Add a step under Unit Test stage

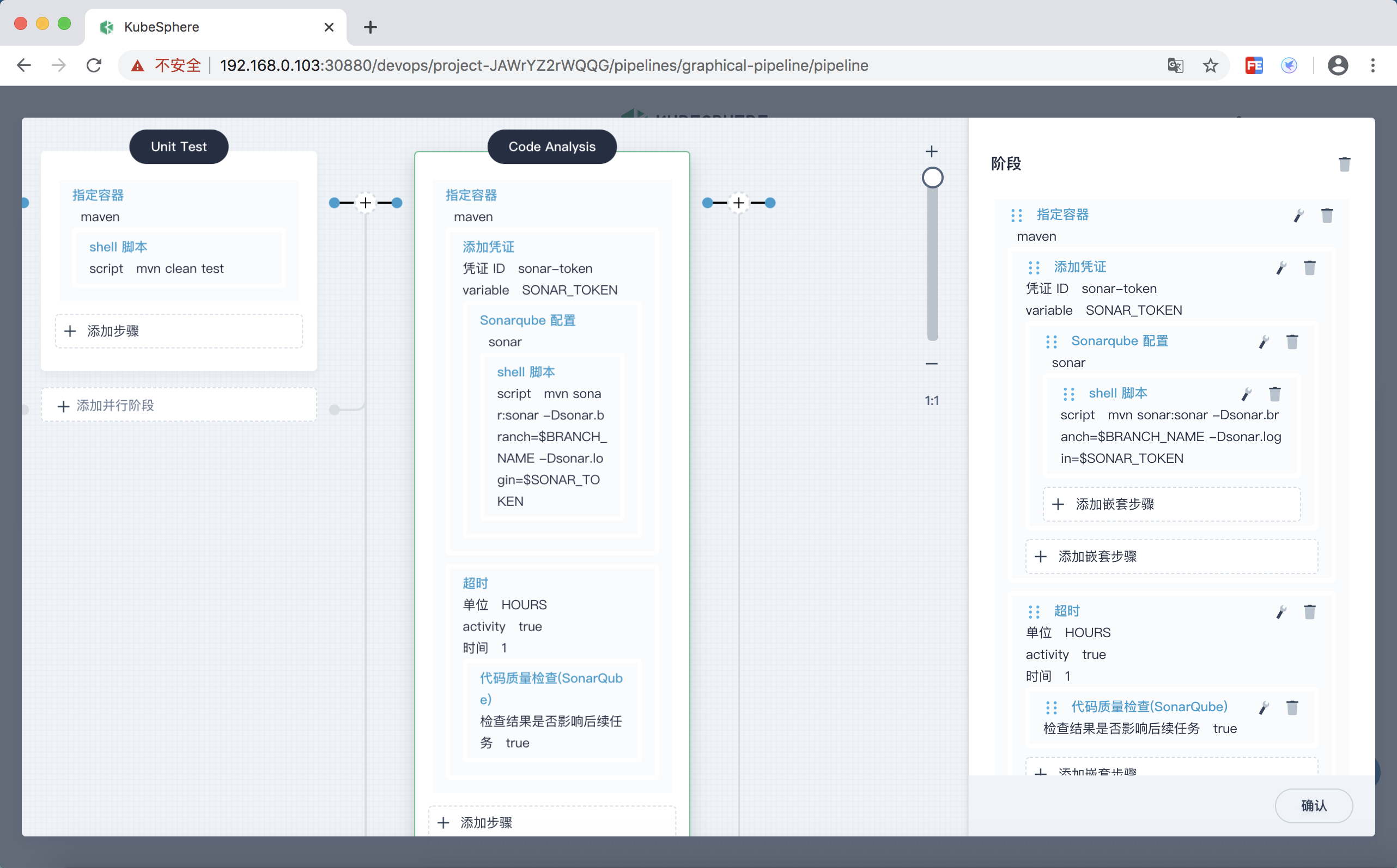[x=179, y=331]
